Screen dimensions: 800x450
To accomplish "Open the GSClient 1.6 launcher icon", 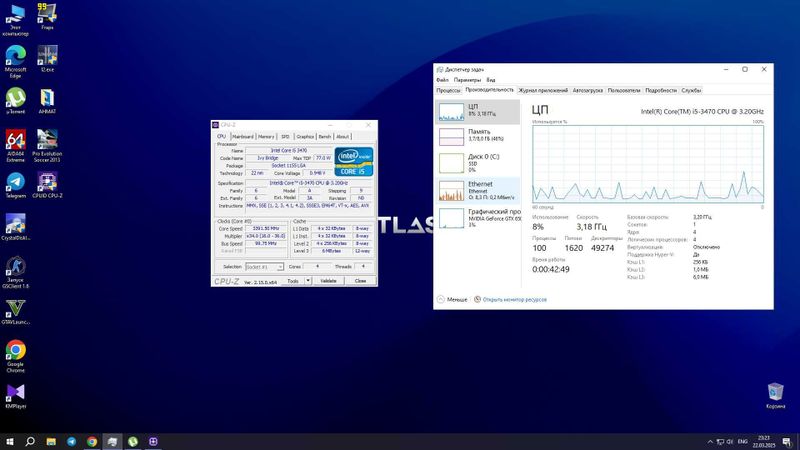I will click(15, 272).
